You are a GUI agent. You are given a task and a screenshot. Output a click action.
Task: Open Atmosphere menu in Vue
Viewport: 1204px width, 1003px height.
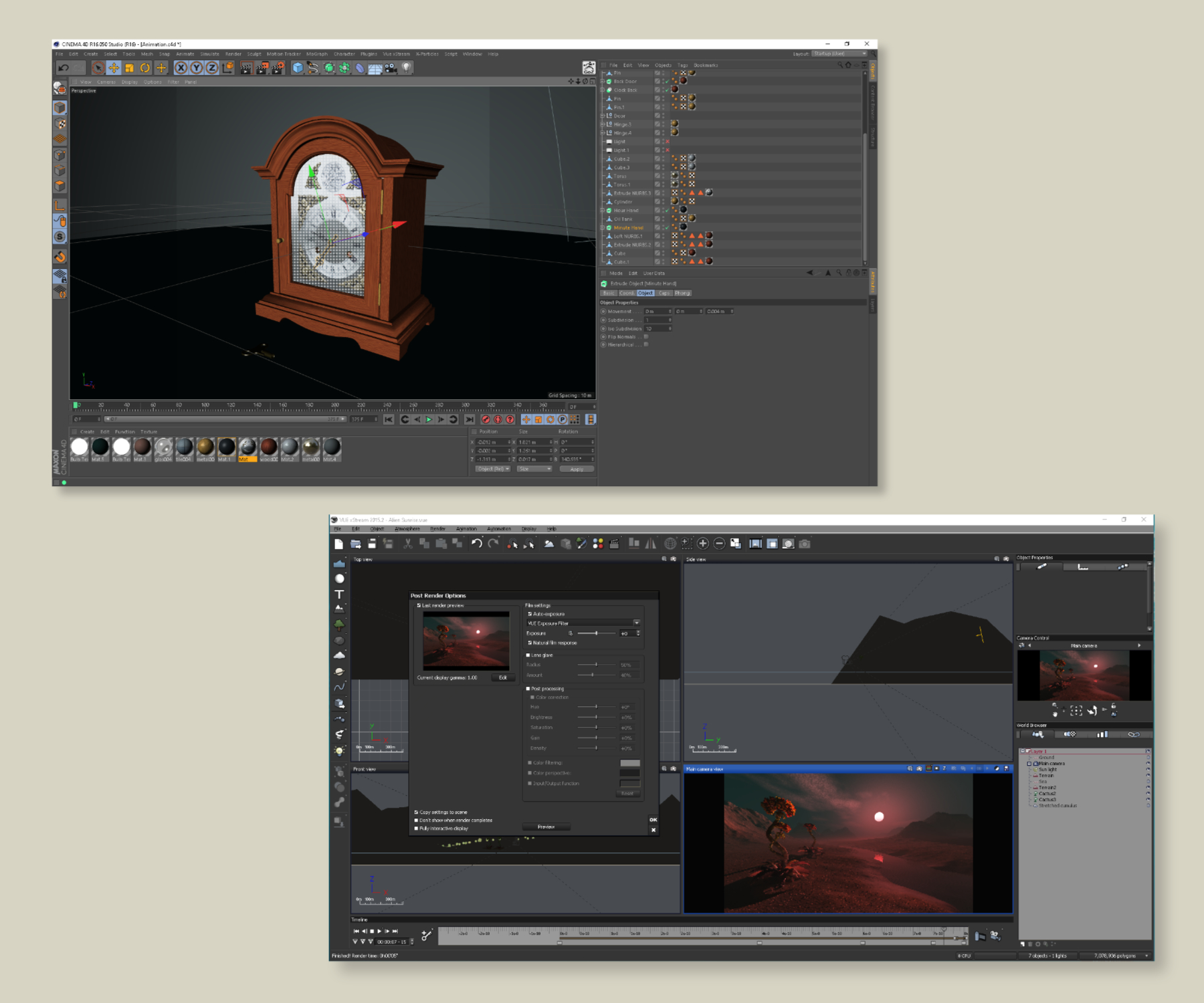[407, 529]
